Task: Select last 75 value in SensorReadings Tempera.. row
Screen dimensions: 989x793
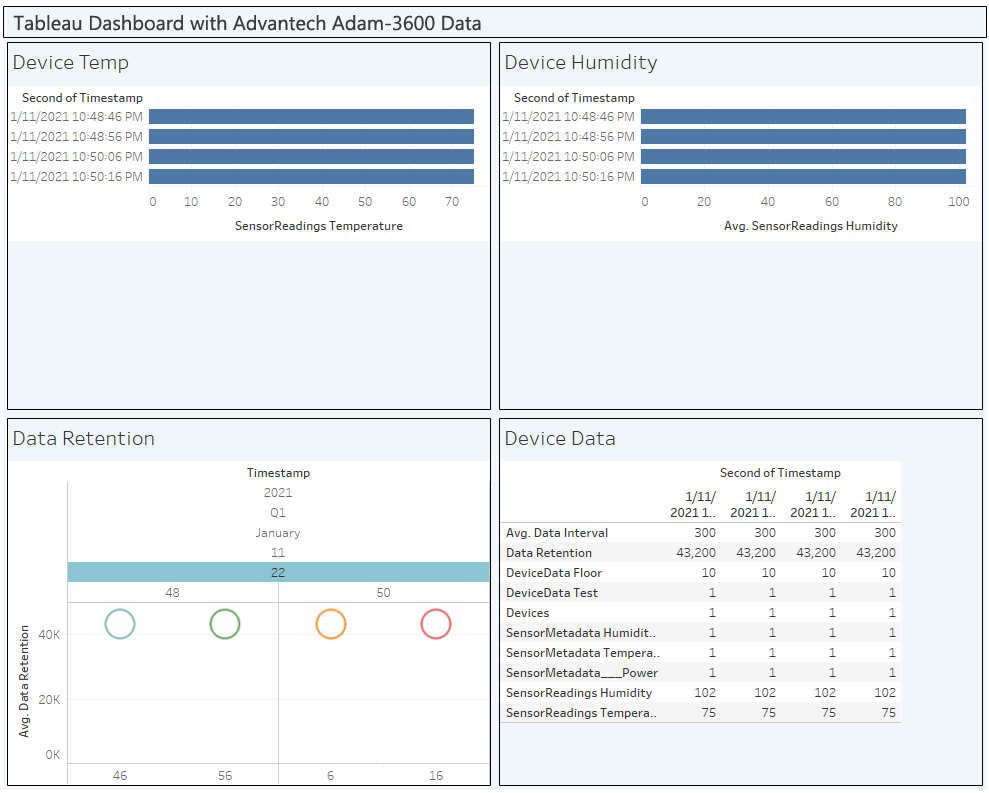Action: [889, 713]
